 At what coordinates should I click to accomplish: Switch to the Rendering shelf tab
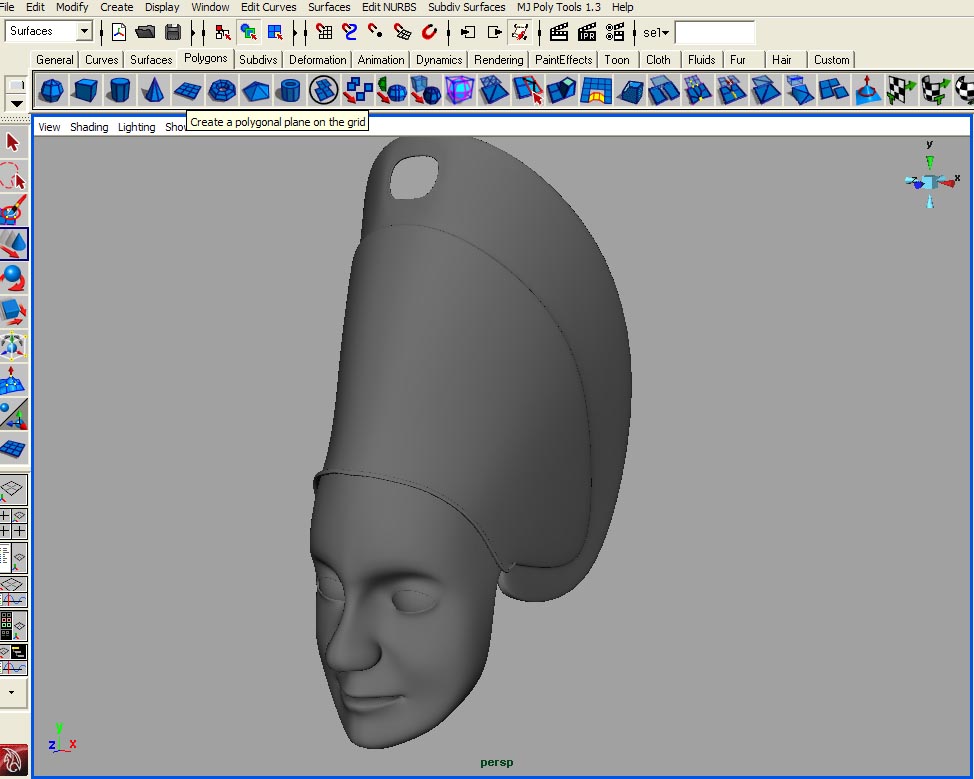point(498,60)
